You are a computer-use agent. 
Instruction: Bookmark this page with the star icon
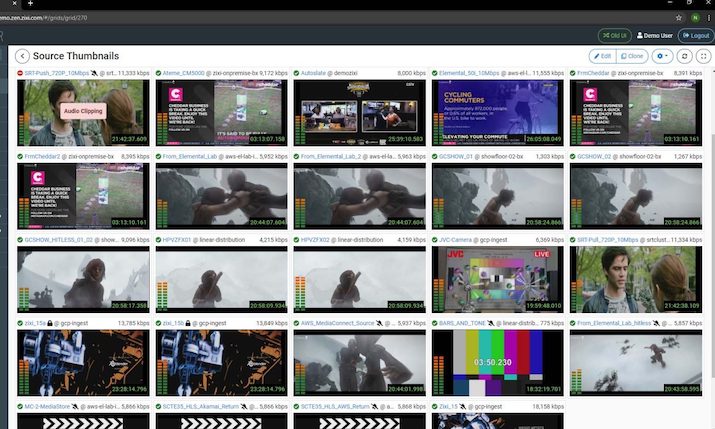click(x=679, y=18)
